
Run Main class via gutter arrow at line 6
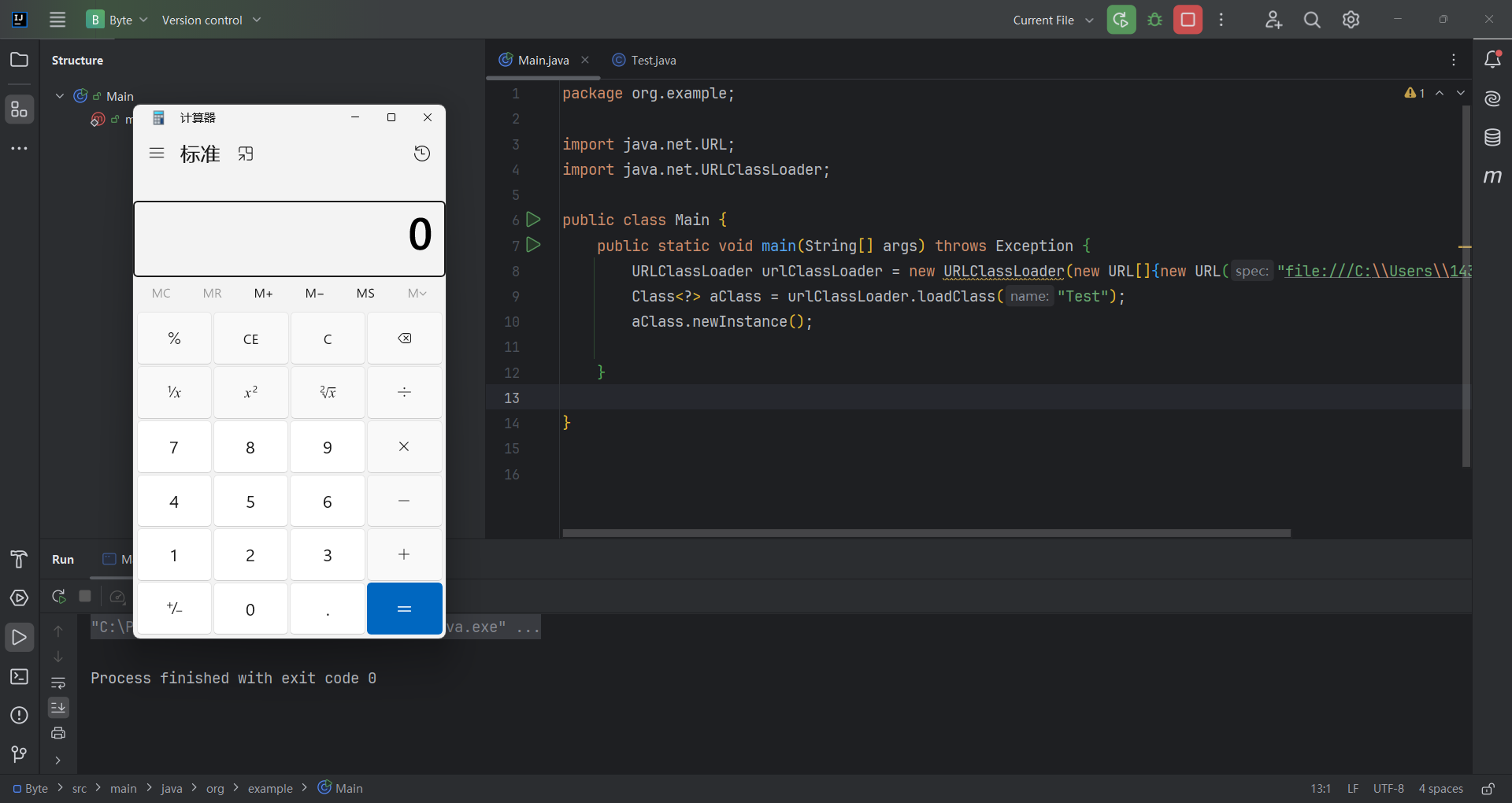(x=533, y=219)
